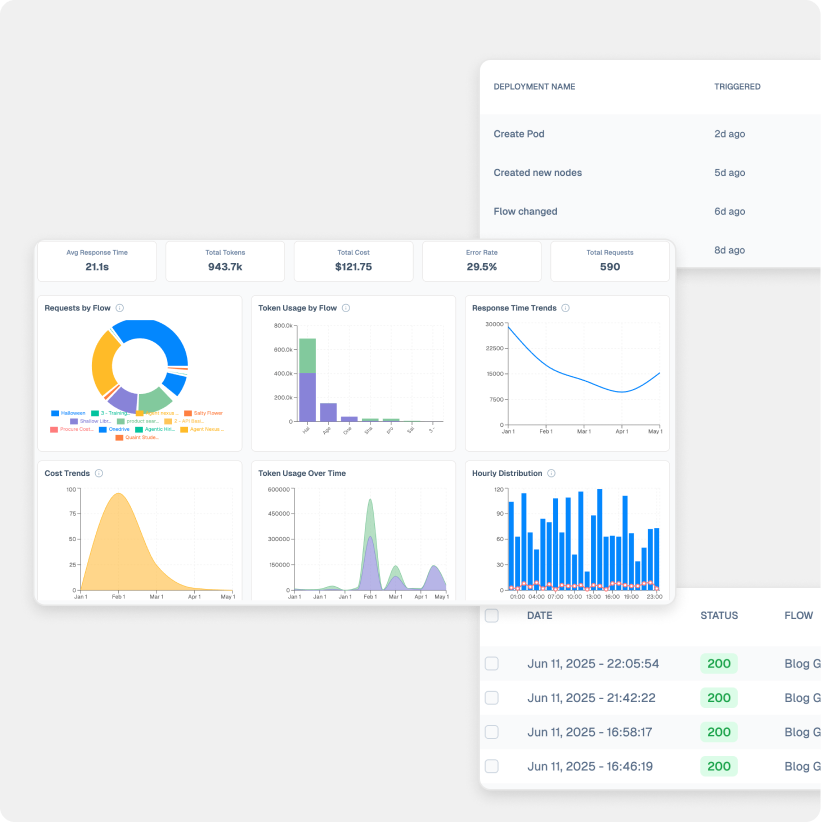Click the tall purple Hal bar in Token Usage
The image size is (821, 822).
click(307, 397)
